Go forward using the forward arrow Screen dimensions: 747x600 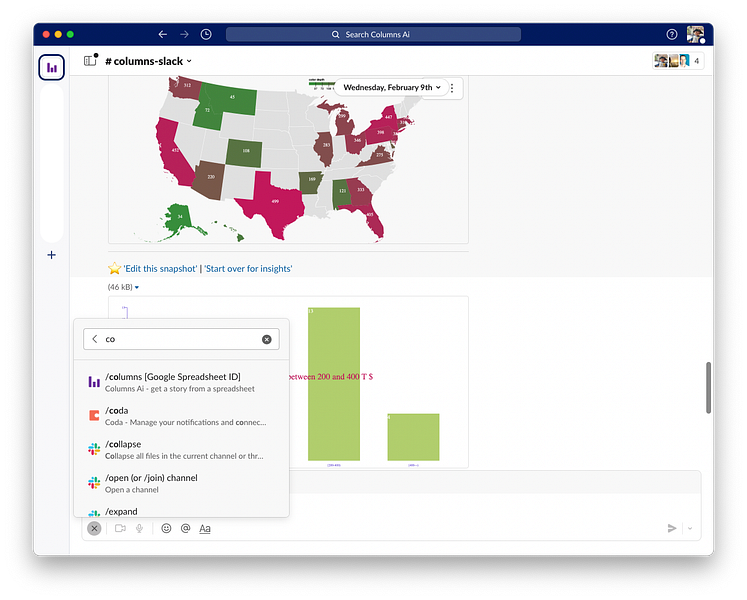(184, 34)
